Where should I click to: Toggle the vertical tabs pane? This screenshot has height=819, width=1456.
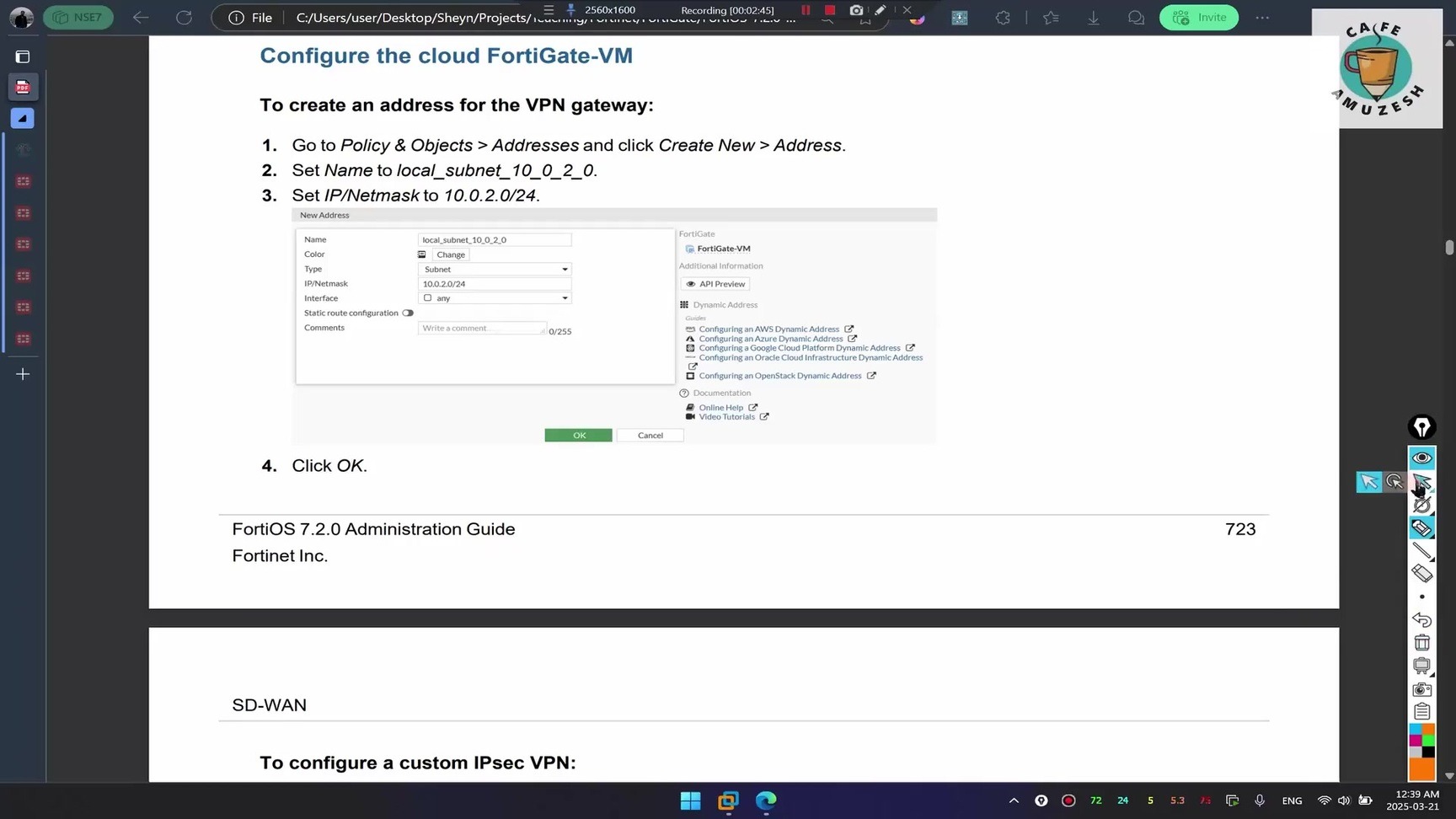coord(23,56)
